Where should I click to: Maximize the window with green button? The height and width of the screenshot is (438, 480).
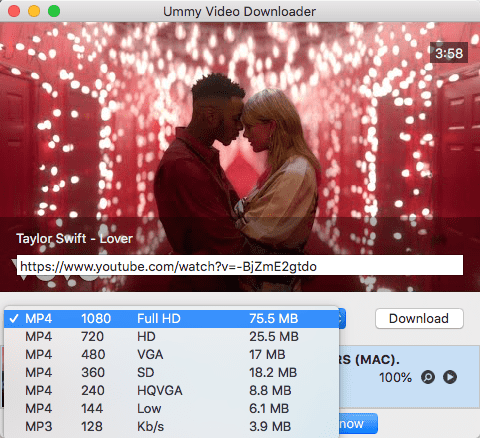pos(54,11)
